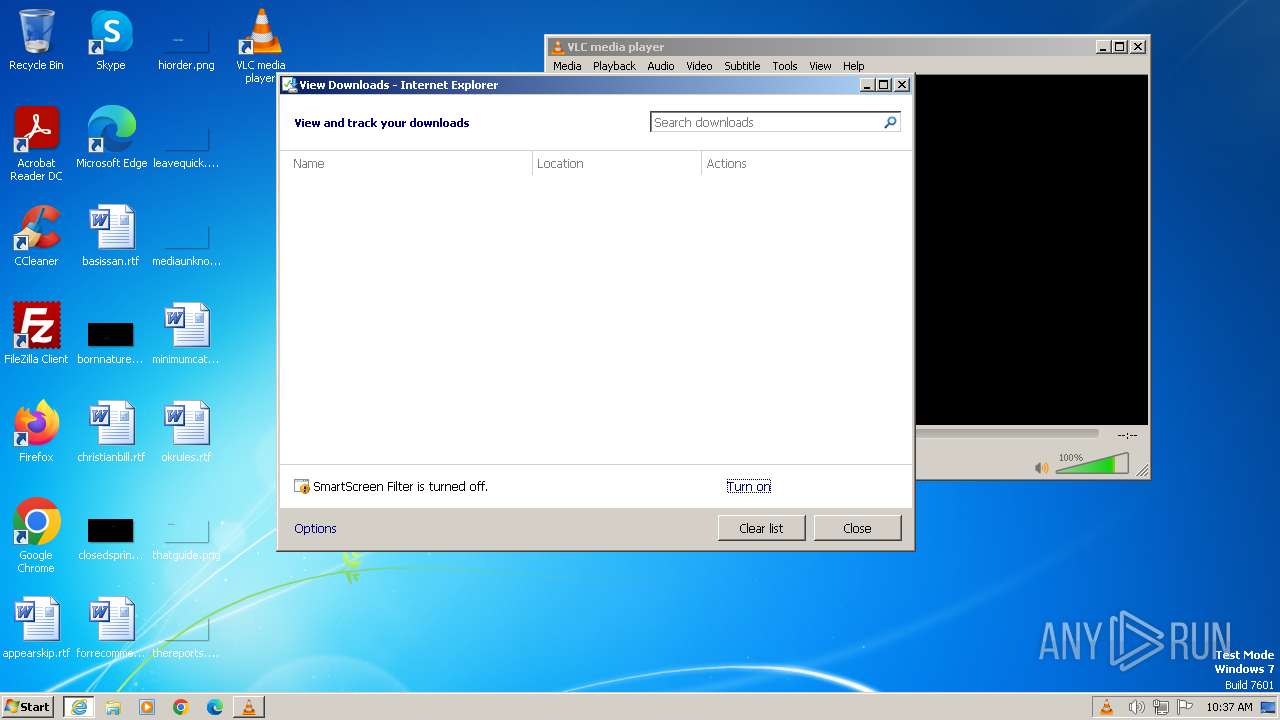This screenshot has width=1280, height=720.
Task: Launch Microsoft Edge from the desktop
Action: [111, 138]
